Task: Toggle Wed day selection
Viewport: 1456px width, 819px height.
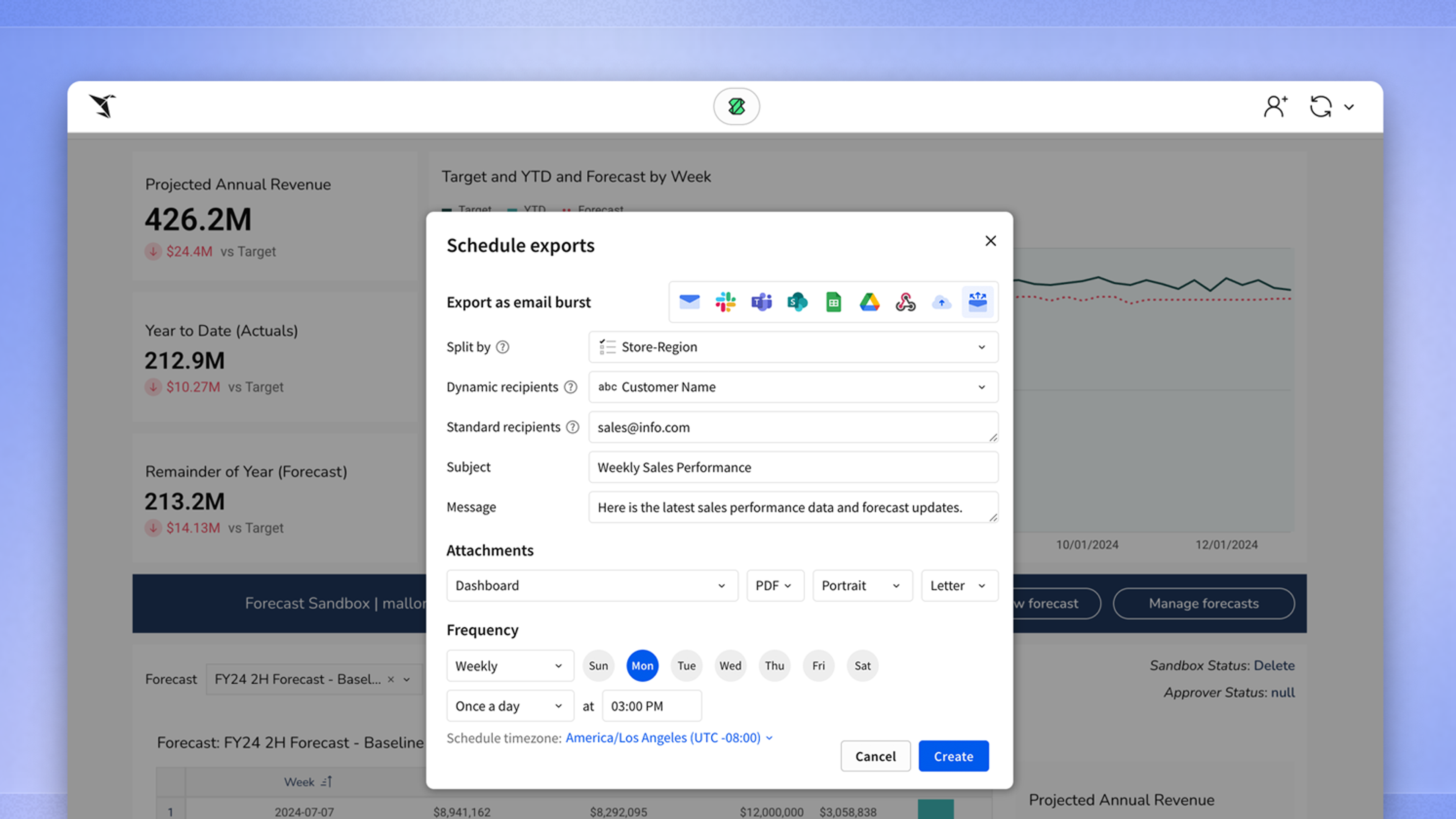Action: click(731, 666)
